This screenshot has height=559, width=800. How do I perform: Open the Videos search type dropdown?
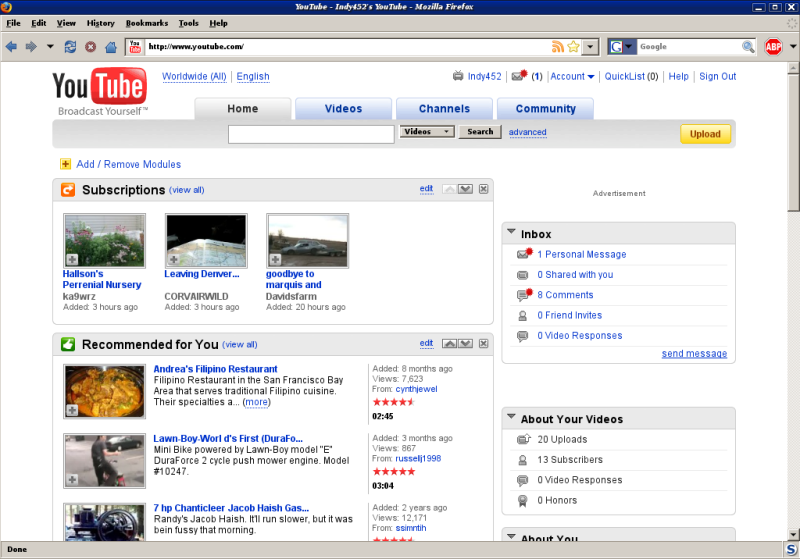[427, 132]
